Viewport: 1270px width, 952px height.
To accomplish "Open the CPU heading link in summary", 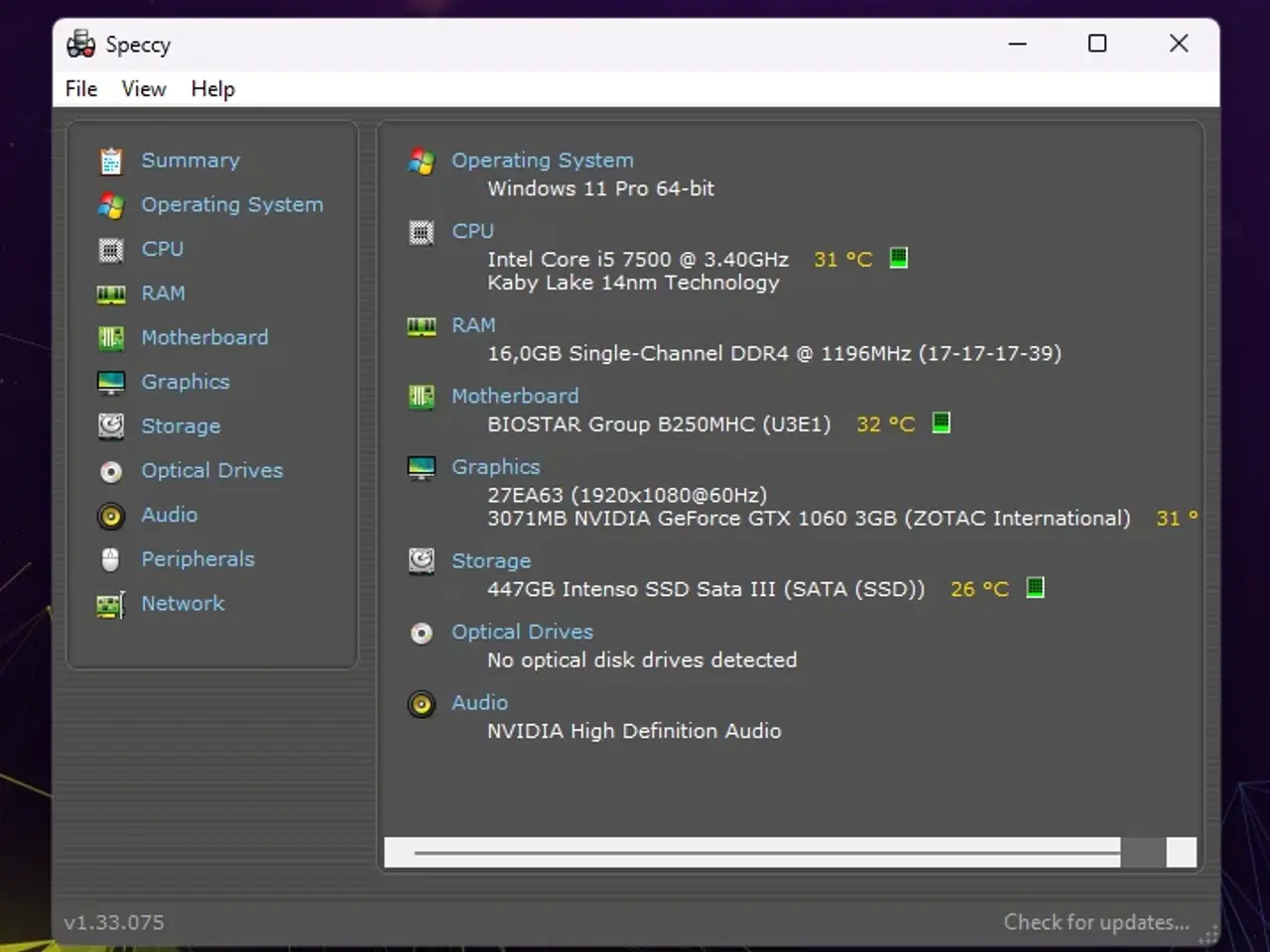I will [x=473, y=231].
